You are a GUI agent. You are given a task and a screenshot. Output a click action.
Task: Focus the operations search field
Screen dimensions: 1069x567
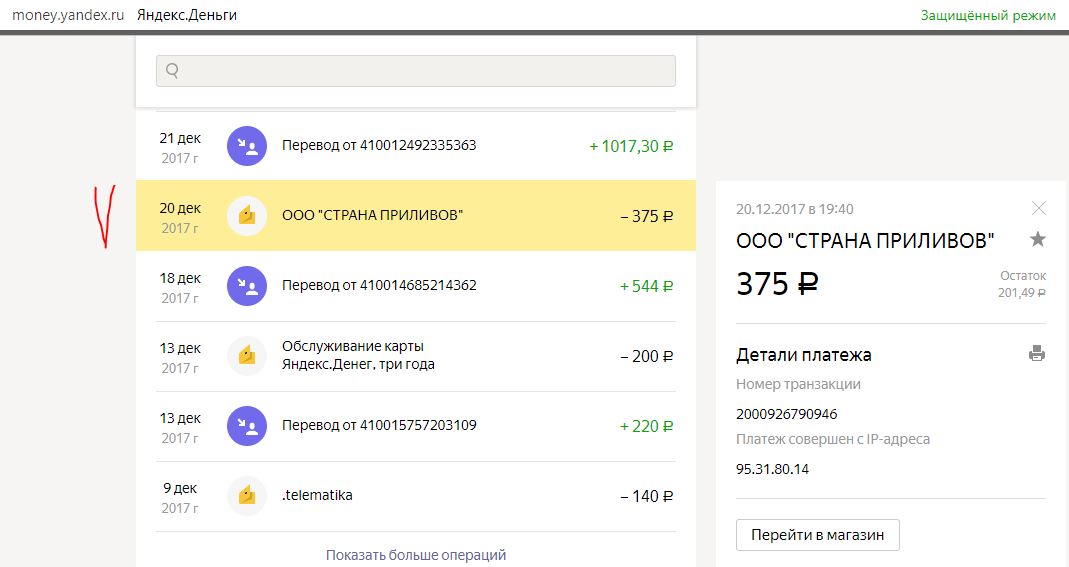pyautogui.click(x=416, y=71)
